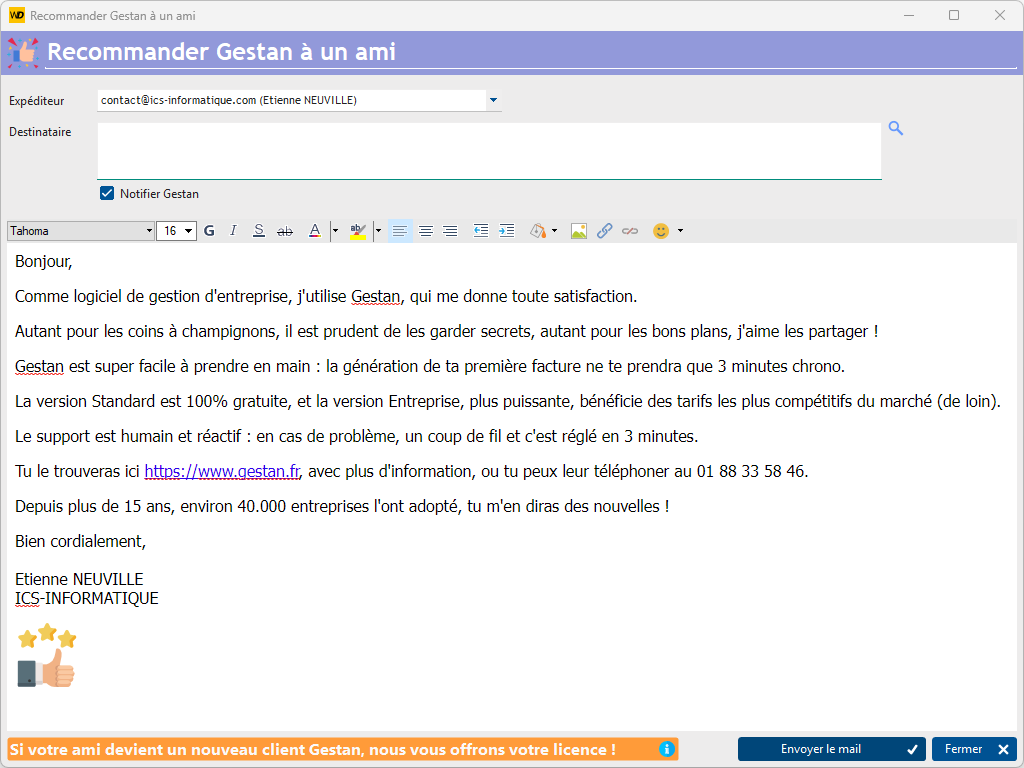Image resolution: width=1024 pixels, height=768 pixels.
Task: Uncheck the Notifier Gestan checkbox
Action: tap(107, 193)
